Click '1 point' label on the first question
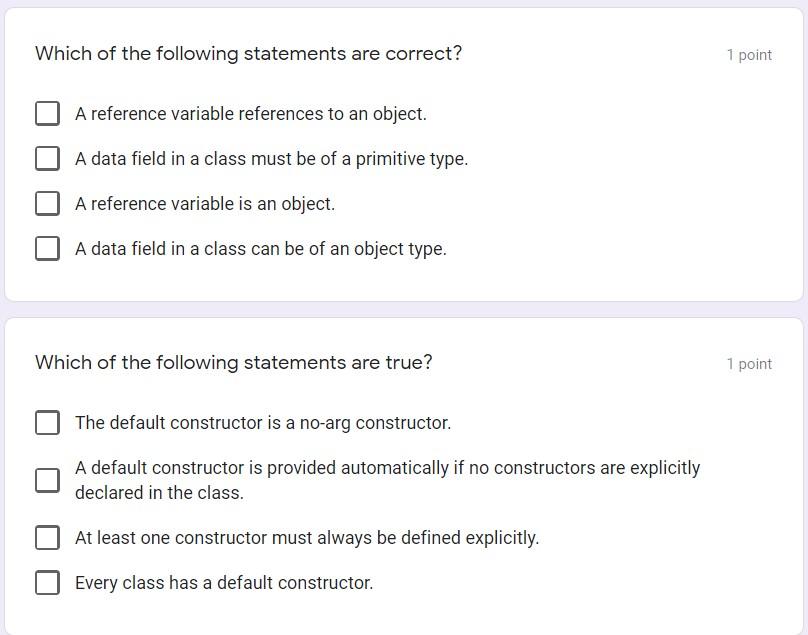808x635 pixels. (749, 55)
